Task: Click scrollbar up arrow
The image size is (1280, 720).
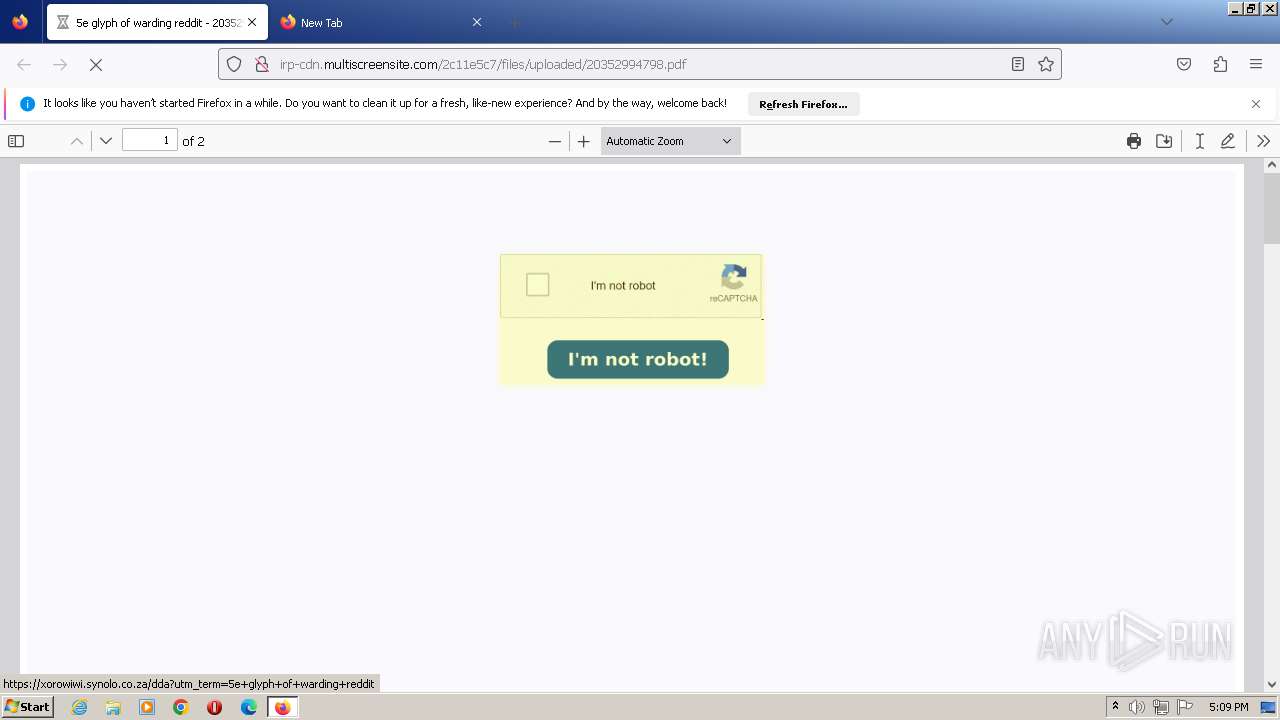Action: pyautogui.click(x=1272, y=165)
